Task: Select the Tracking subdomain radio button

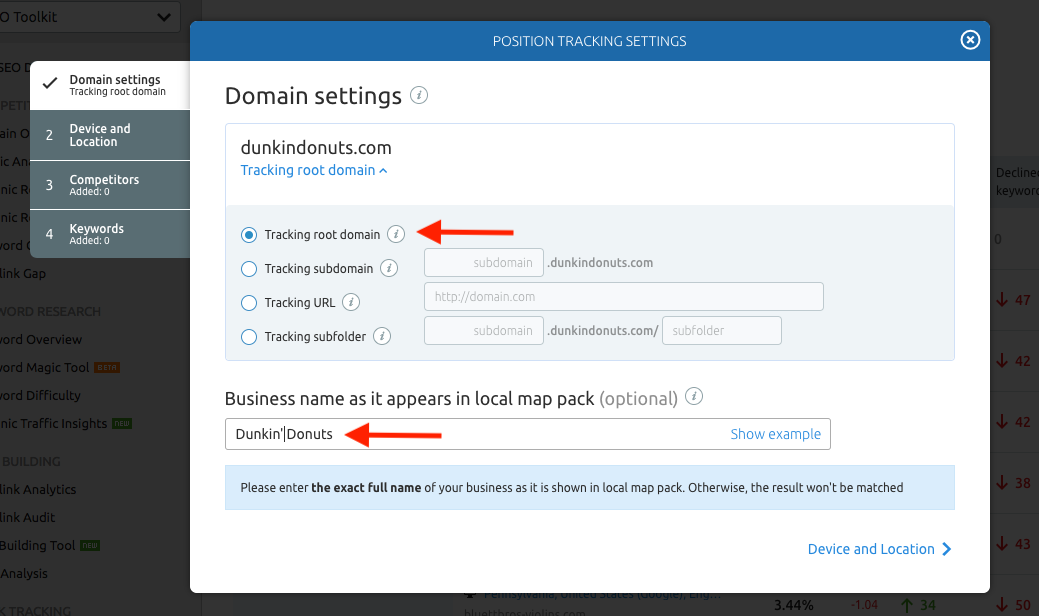Action: click(x=248, y=268)
